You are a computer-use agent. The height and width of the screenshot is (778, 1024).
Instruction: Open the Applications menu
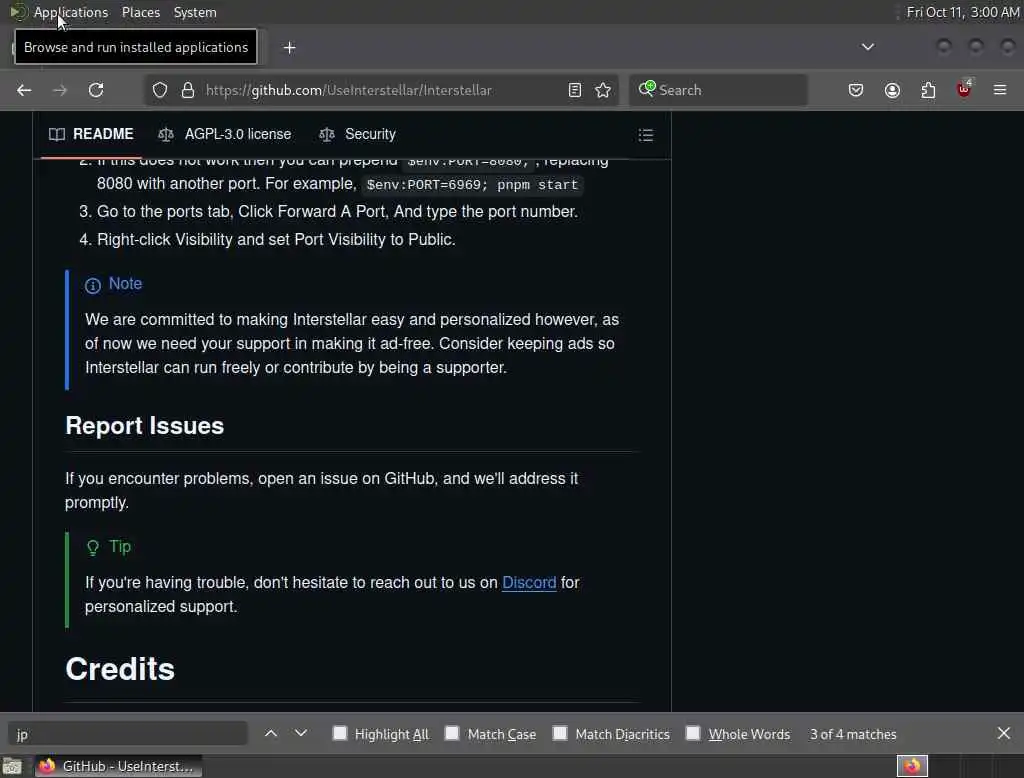pos(71,12)
